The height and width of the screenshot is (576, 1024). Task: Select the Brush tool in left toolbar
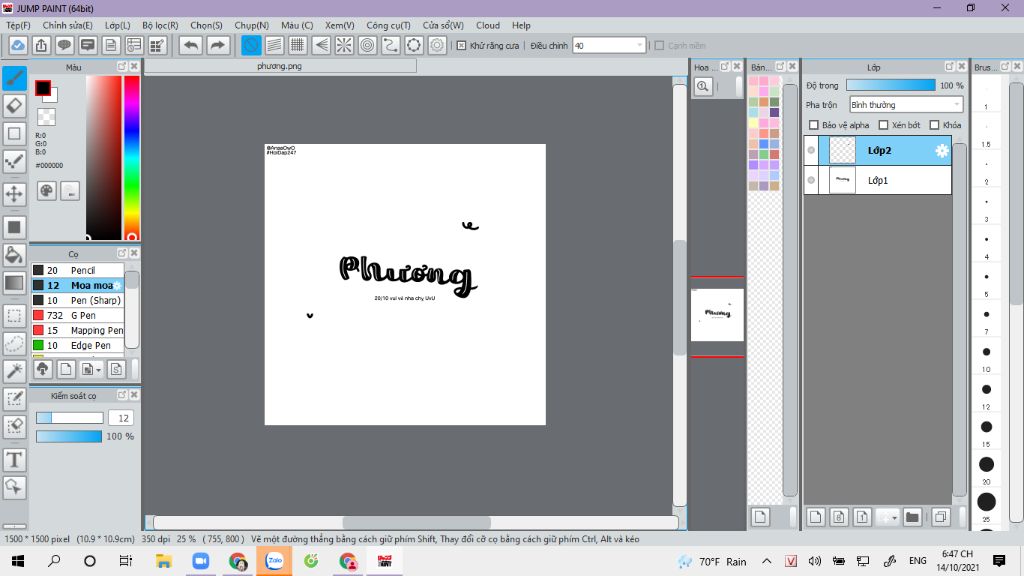coord(14,78)
